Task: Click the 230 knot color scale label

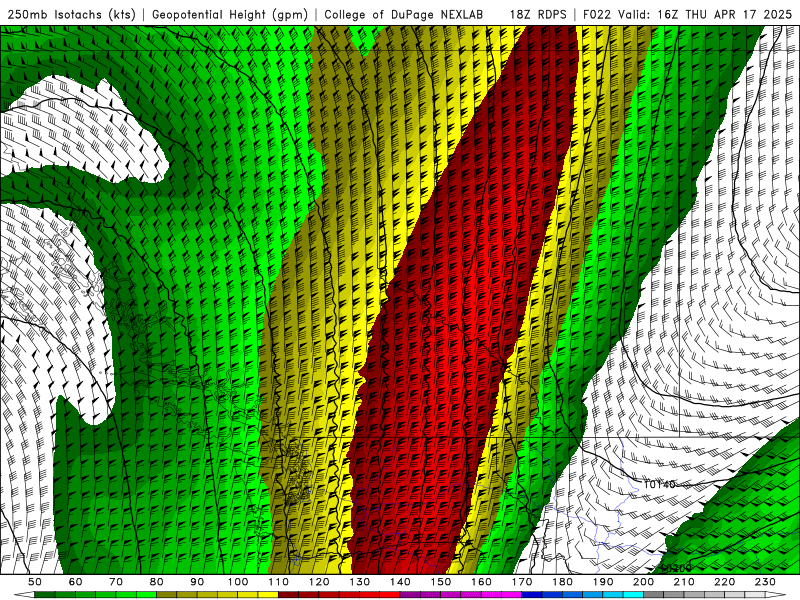Action: tap(765, 582)
